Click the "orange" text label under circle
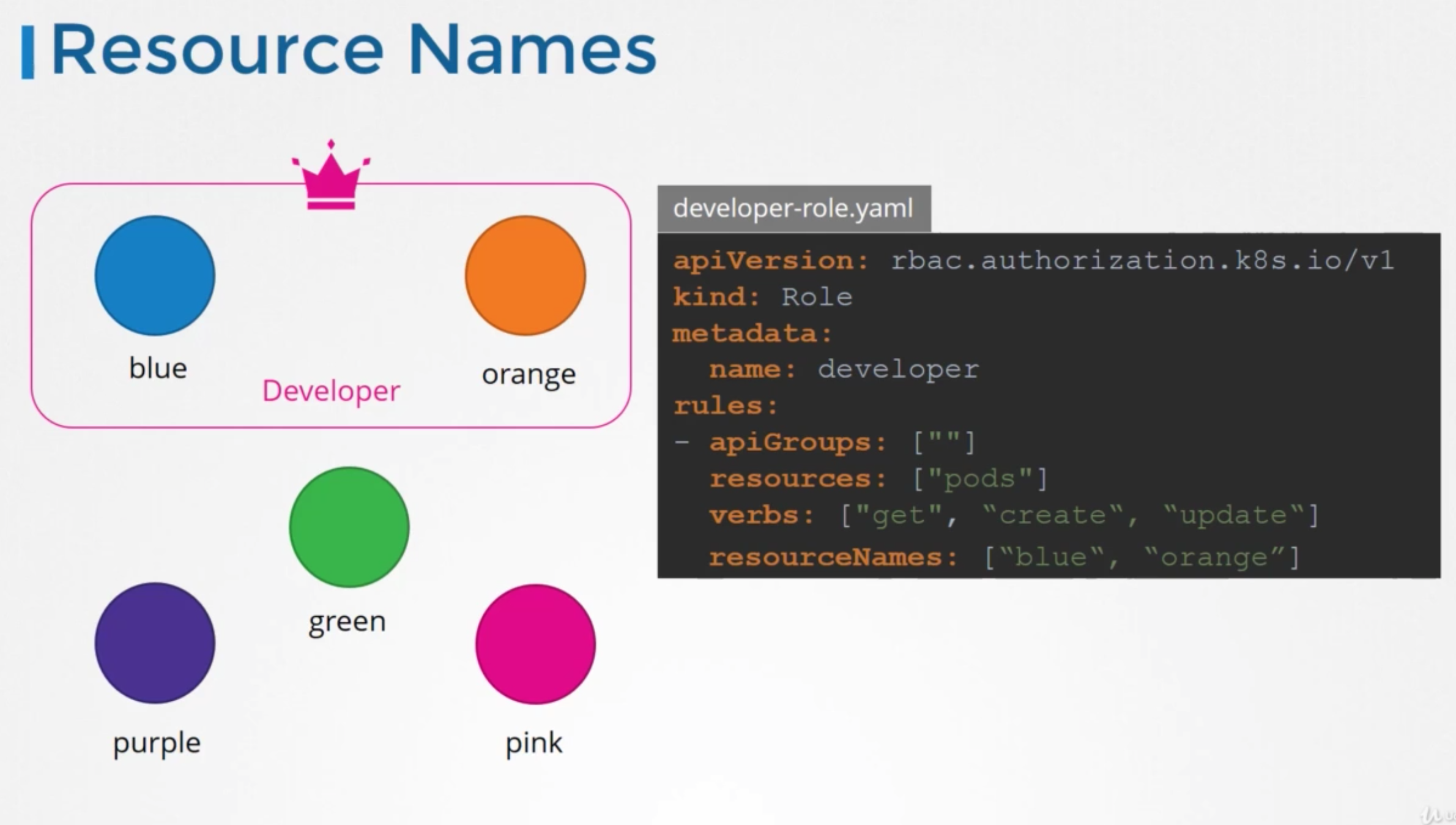The height and width of the screenshot is (825, 1456). tap(529, 374)
